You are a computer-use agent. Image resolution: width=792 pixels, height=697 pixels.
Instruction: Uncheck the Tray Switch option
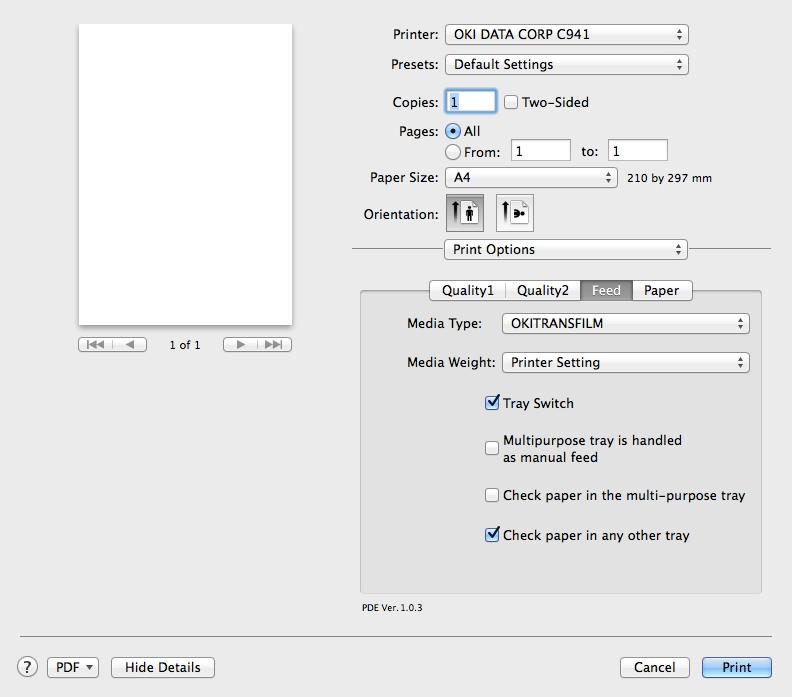click(491, 403)
